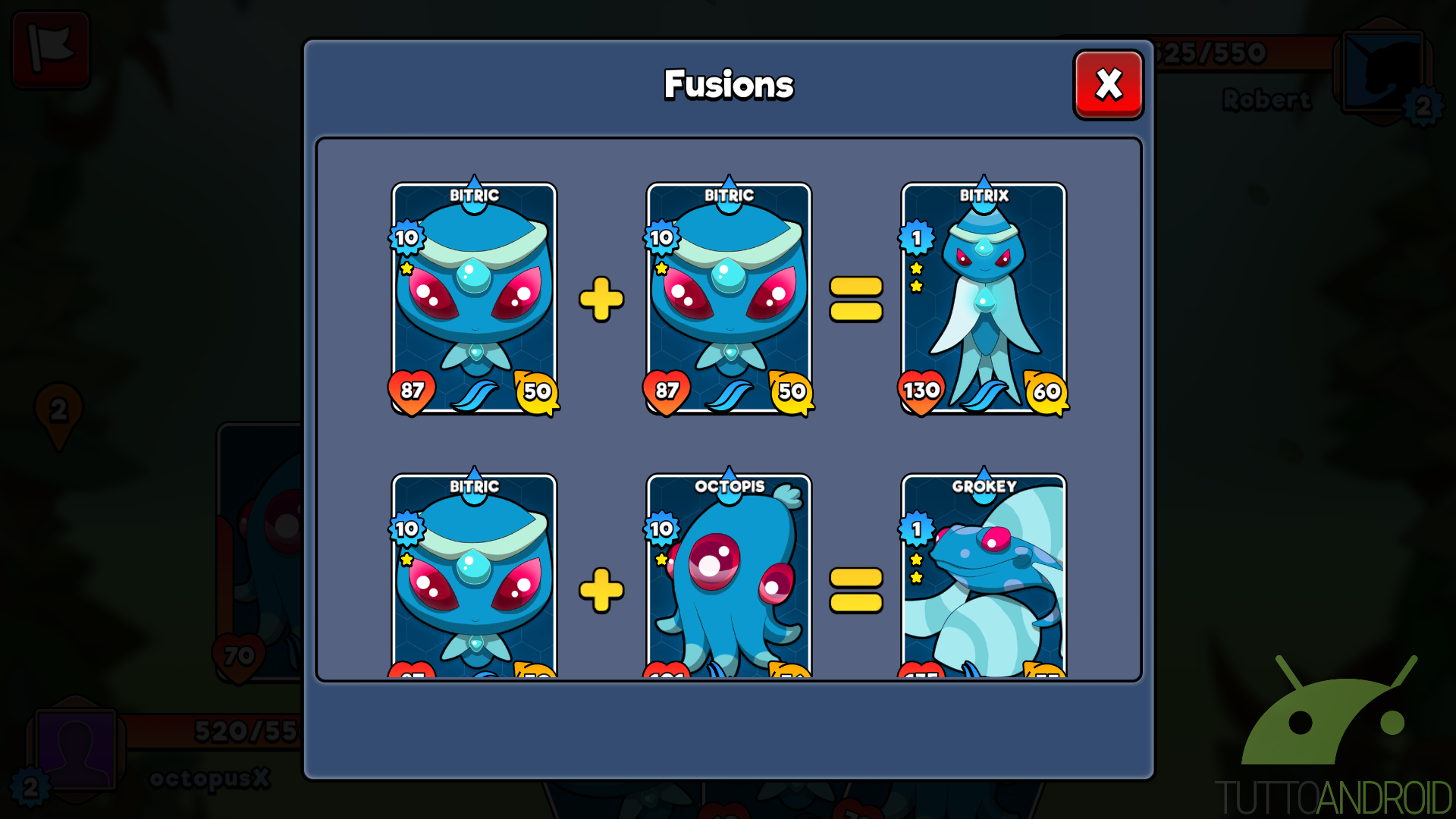Screen dimensions: 1456x819
Task: Click the yellow plus sign in second row
Action: (x=601, y=590)
